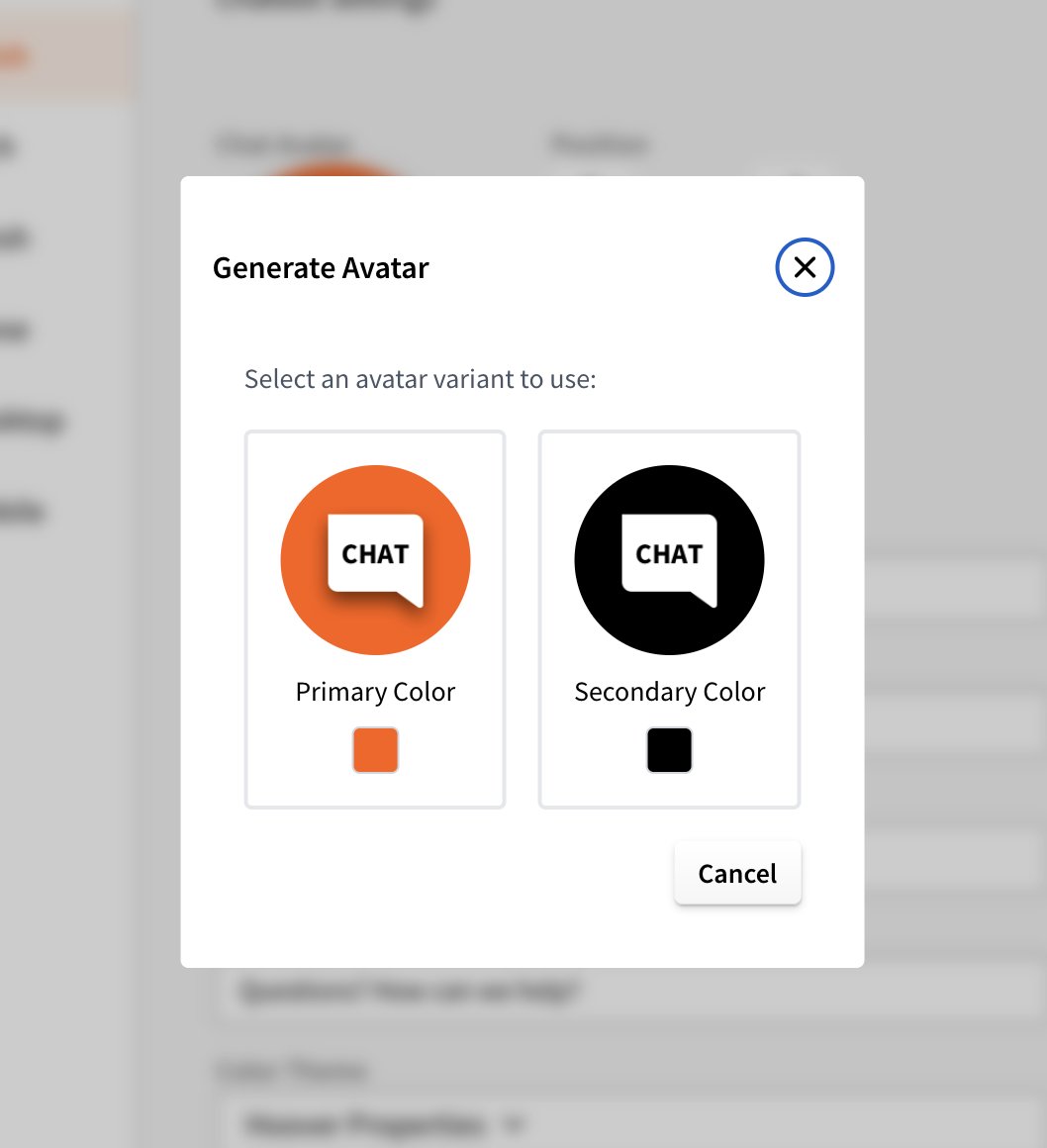Click the chat greeting input field behind the dialog
Screen dimensions: 1047x1148
coord(495,991)
